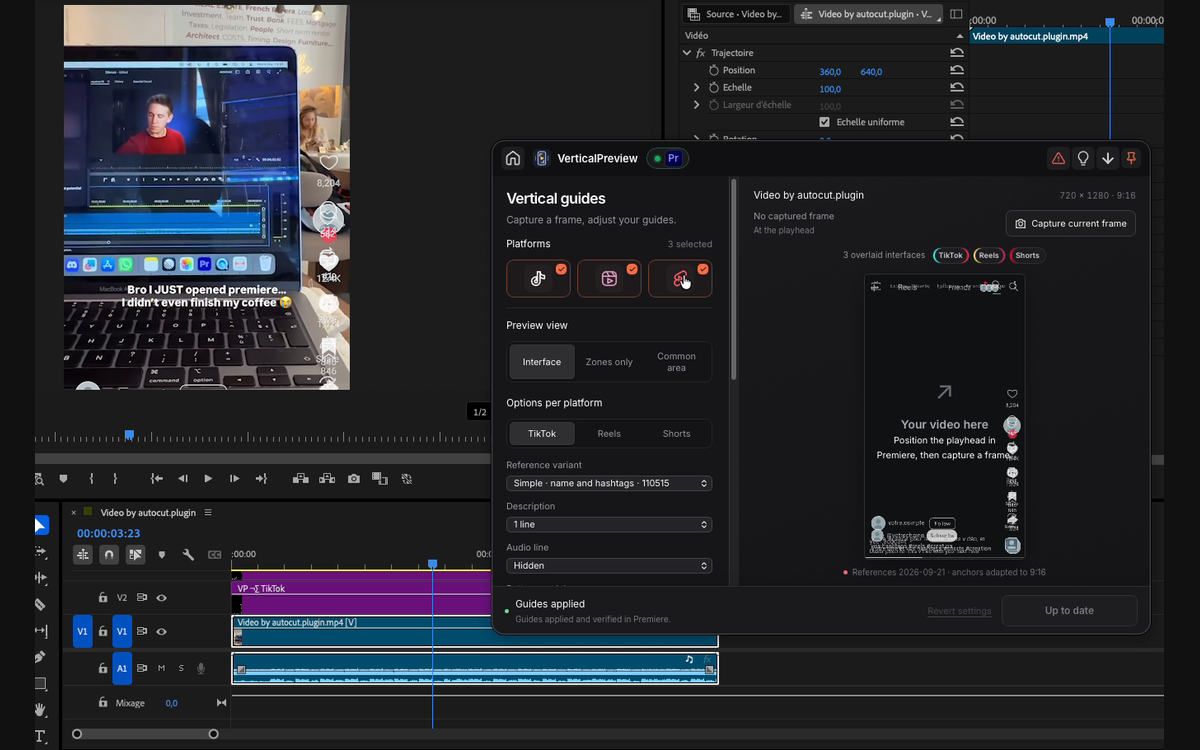1200x750 pixels.
Task: Select the Type tool
Action: point(41,737)
